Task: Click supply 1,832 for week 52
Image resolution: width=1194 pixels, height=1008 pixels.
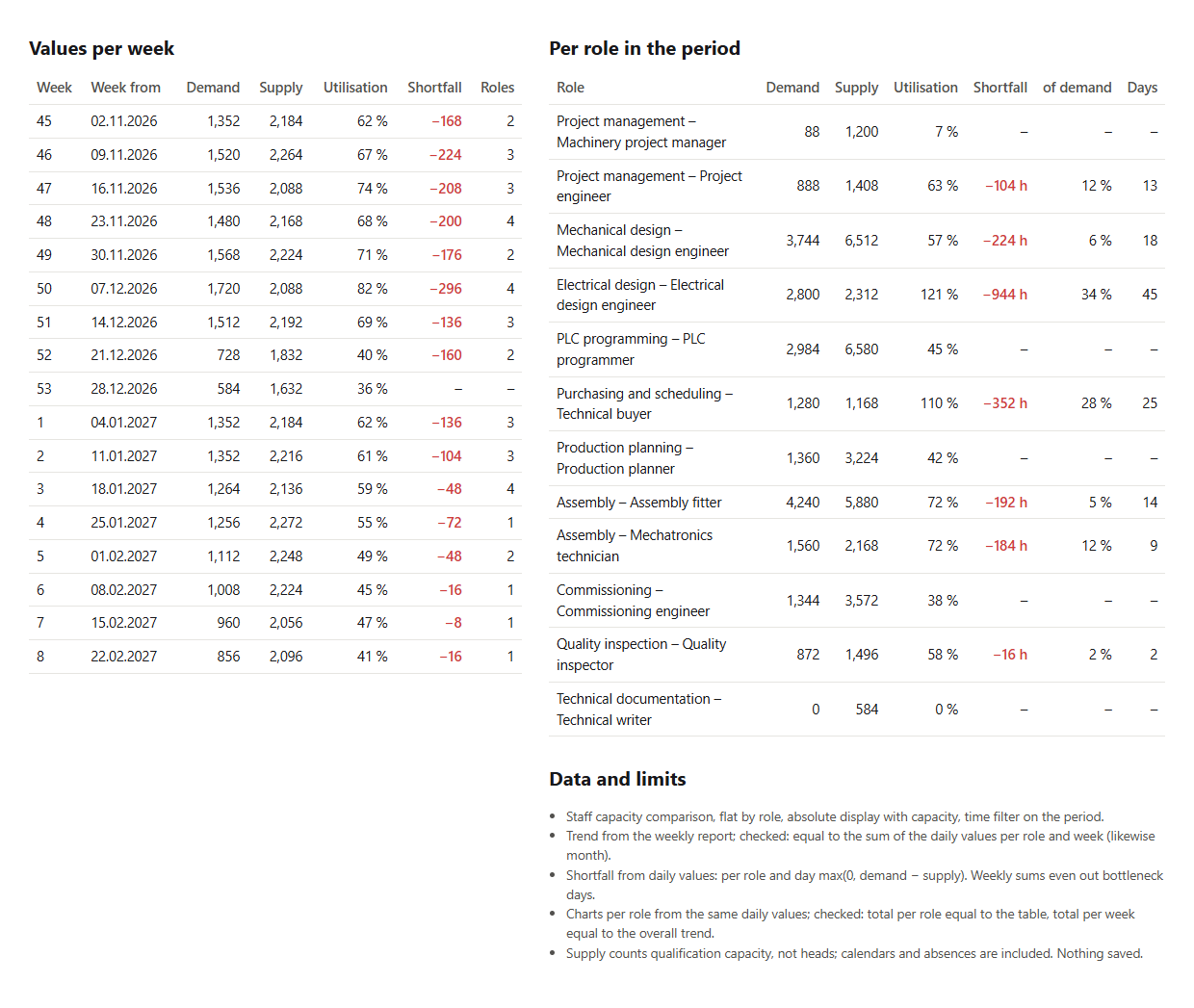Action: [286, 355]
